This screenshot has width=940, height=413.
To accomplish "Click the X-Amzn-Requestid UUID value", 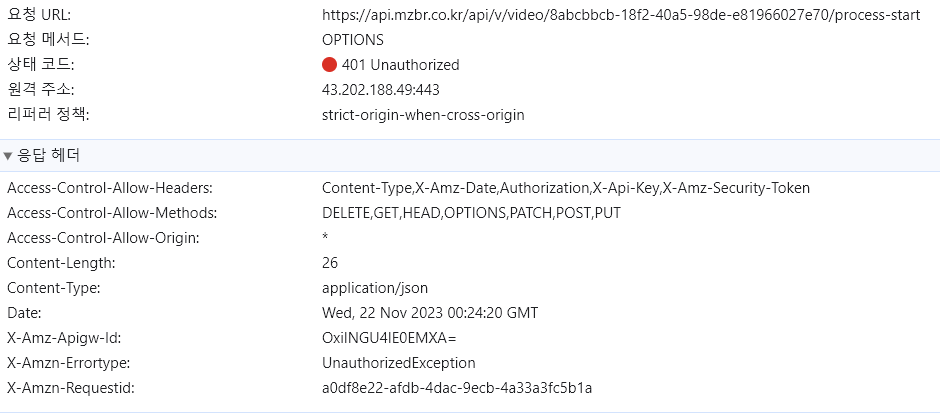I will (457, 388).
